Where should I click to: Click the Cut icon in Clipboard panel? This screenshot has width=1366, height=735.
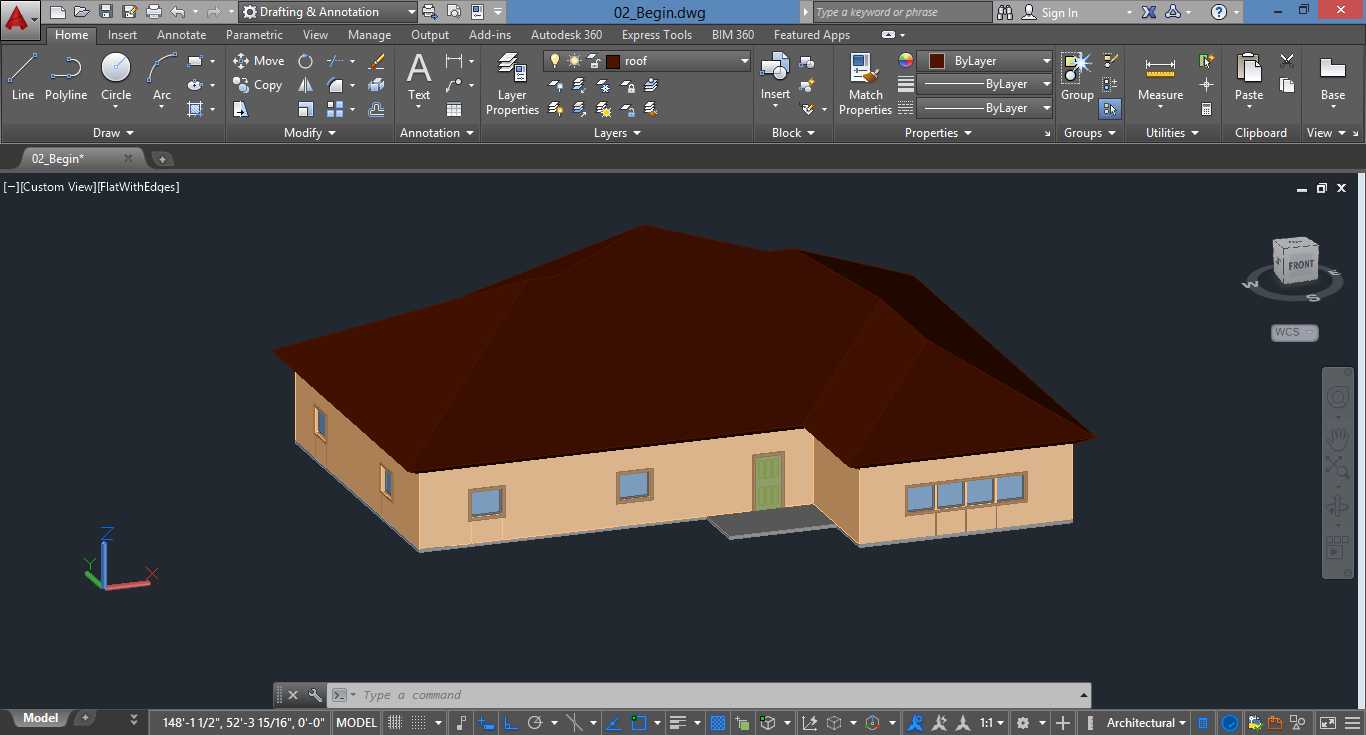[x=1287, y=61]
